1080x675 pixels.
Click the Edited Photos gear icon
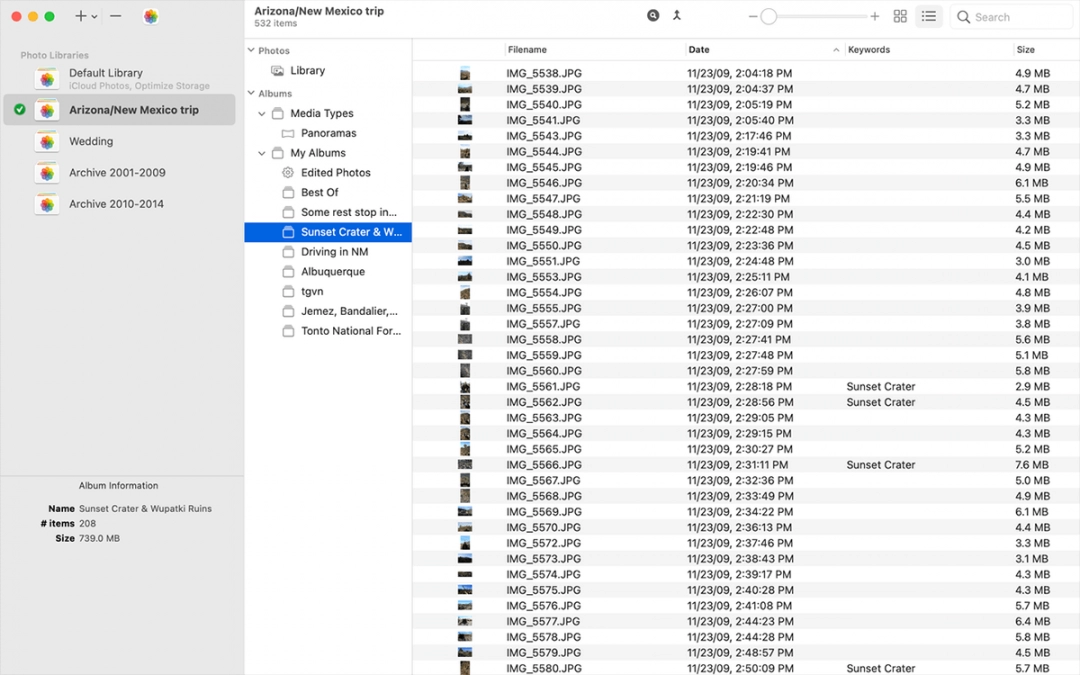(288, 173)
